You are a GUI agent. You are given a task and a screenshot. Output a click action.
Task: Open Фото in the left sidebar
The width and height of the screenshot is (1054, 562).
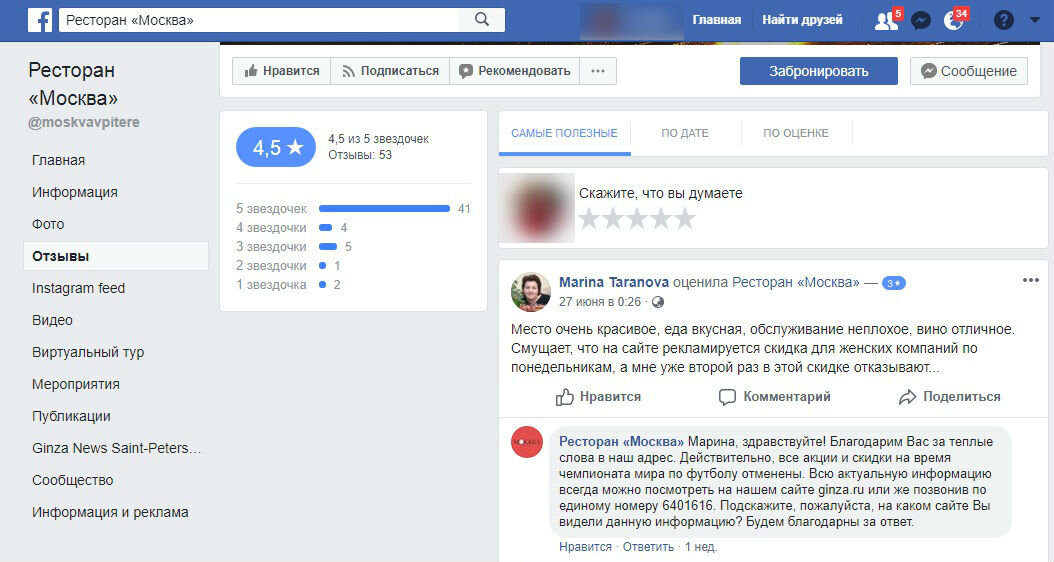(x=48, y=224)
